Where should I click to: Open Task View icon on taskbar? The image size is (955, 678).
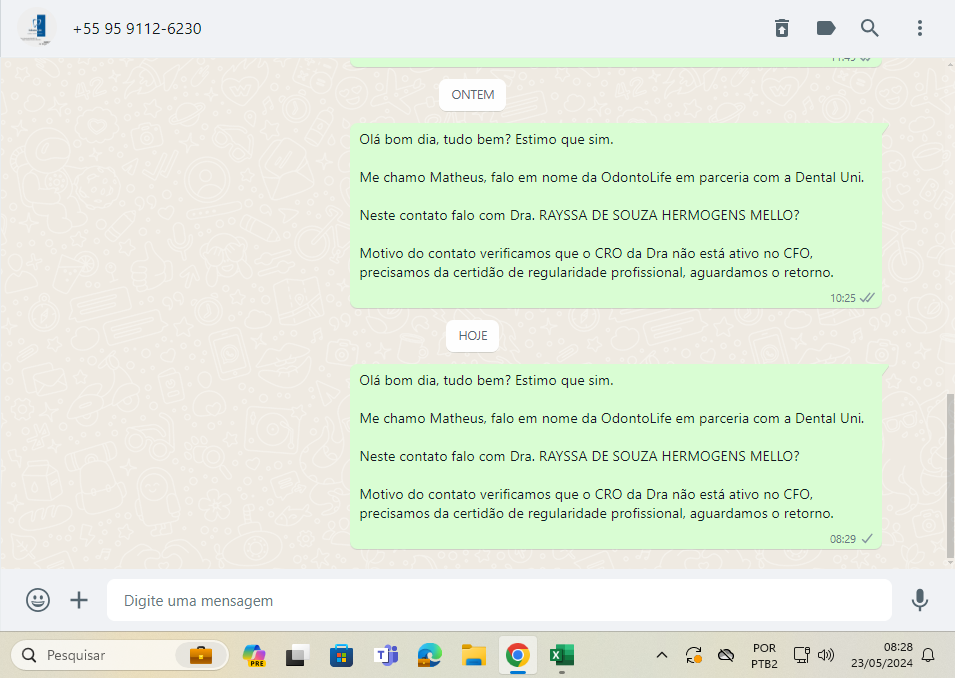(x=297, y=655)
